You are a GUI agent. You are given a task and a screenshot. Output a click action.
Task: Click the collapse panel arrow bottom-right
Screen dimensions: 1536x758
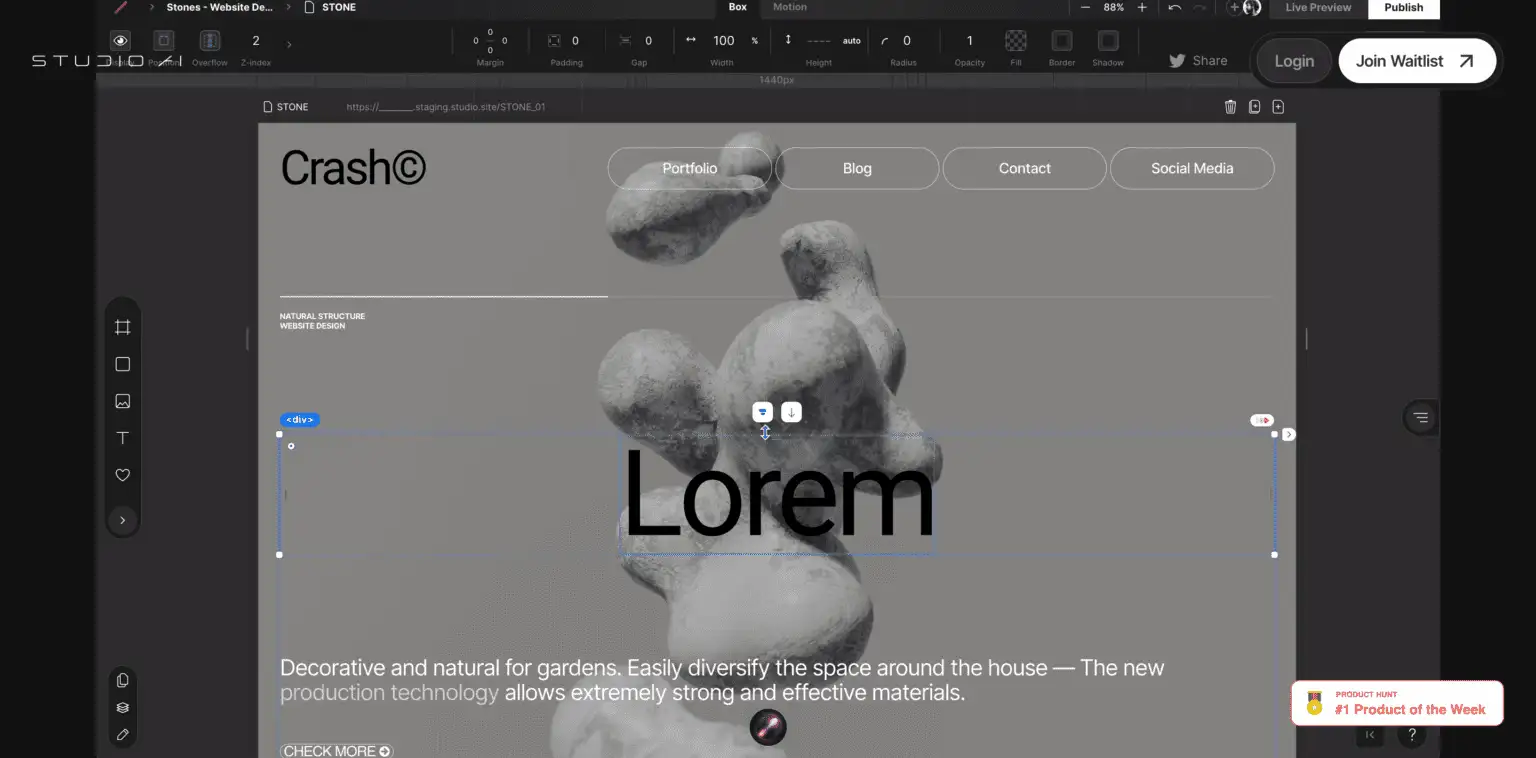tap(1370, 735)
